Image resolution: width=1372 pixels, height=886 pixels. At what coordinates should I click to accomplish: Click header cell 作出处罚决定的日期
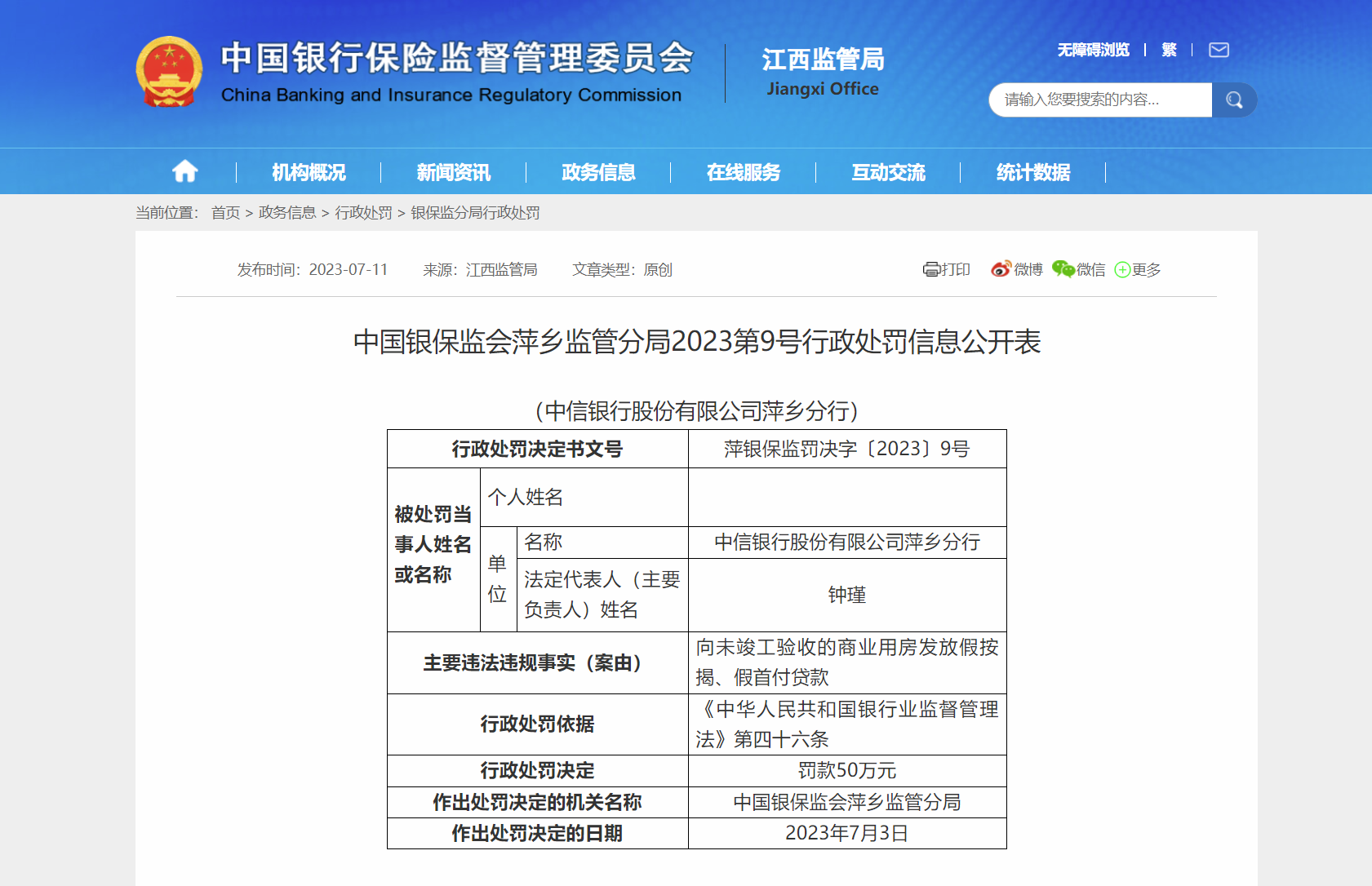(538, 833)
